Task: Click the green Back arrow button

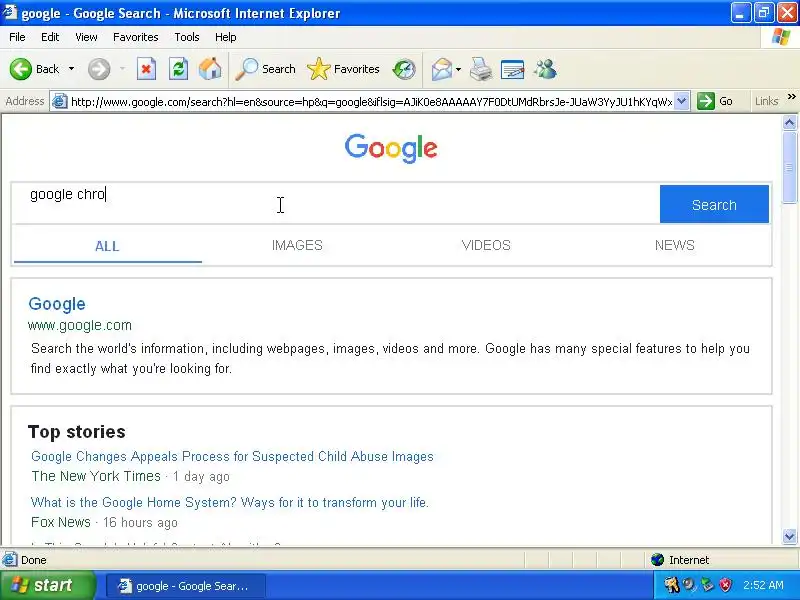Action: pyautogui.click(x=21, y=69)
